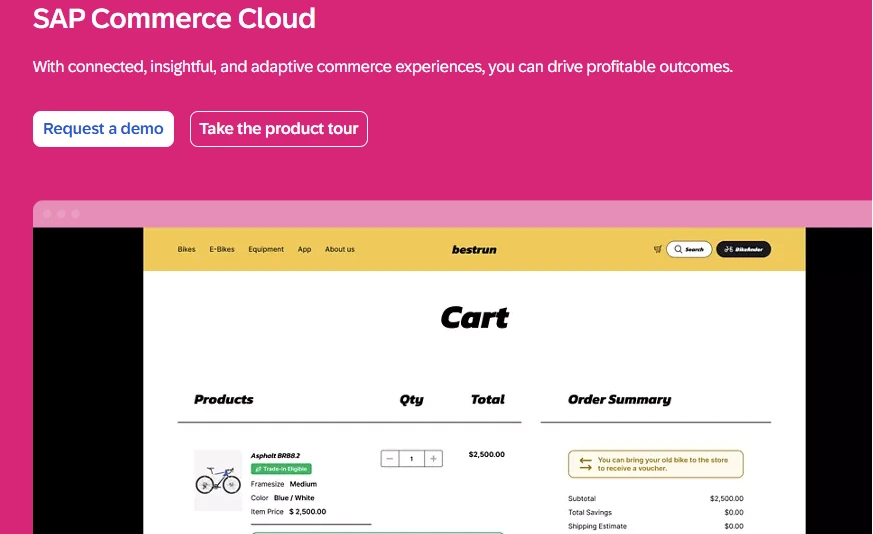873x534 pixels.
Task: Click the Total Savings label
Action: click(x=590, y=512)
